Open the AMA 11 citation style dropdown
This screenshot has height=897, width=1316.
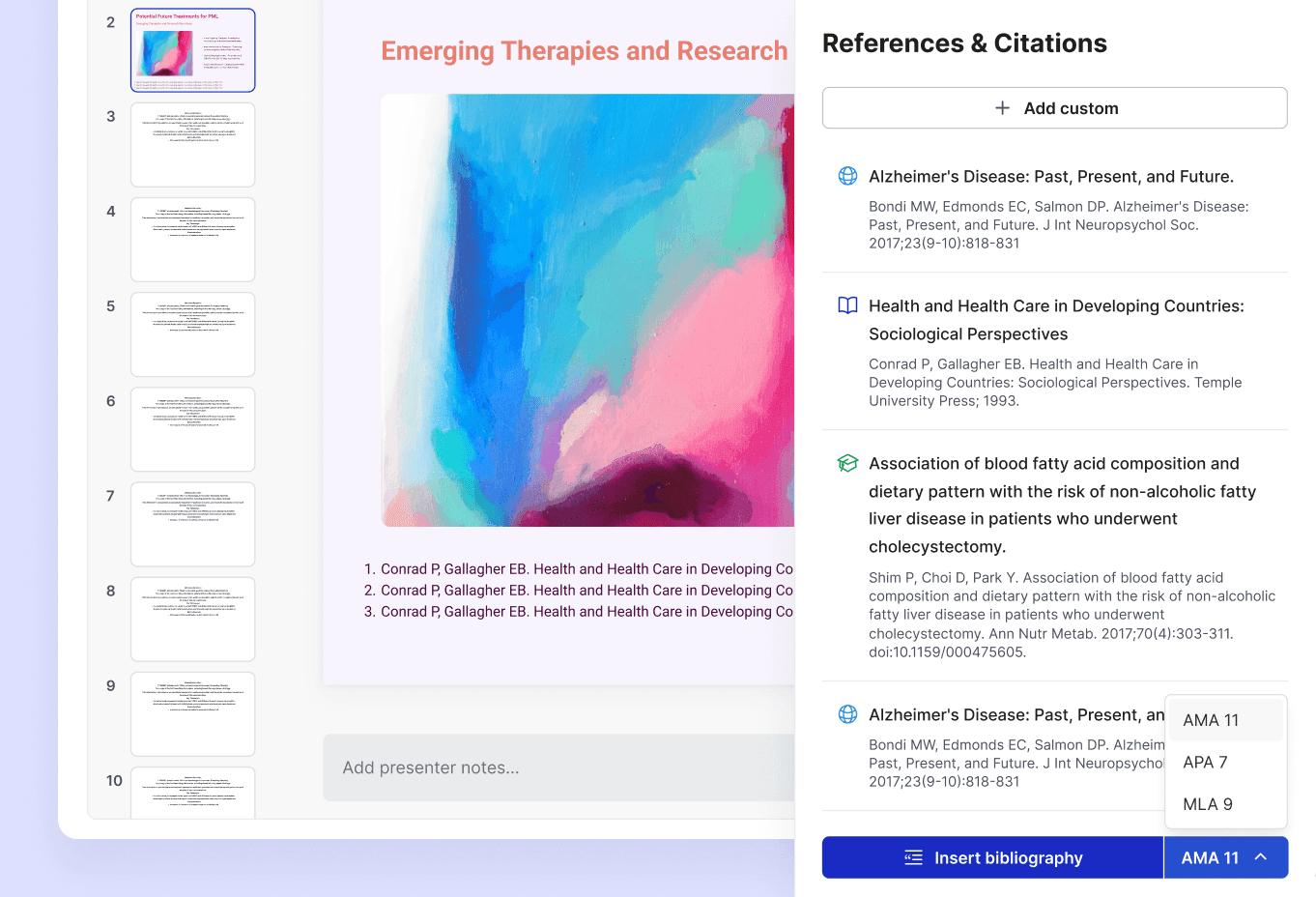tap(1210, 857)
